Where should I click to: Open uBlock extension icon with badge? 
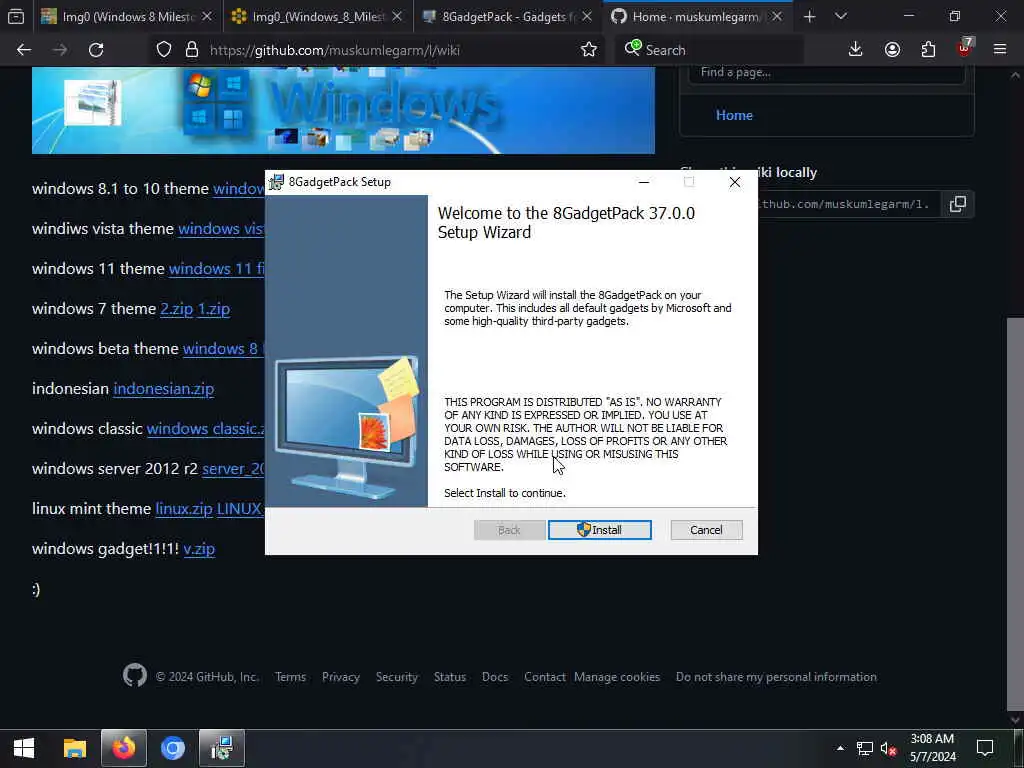coord(965,48)
